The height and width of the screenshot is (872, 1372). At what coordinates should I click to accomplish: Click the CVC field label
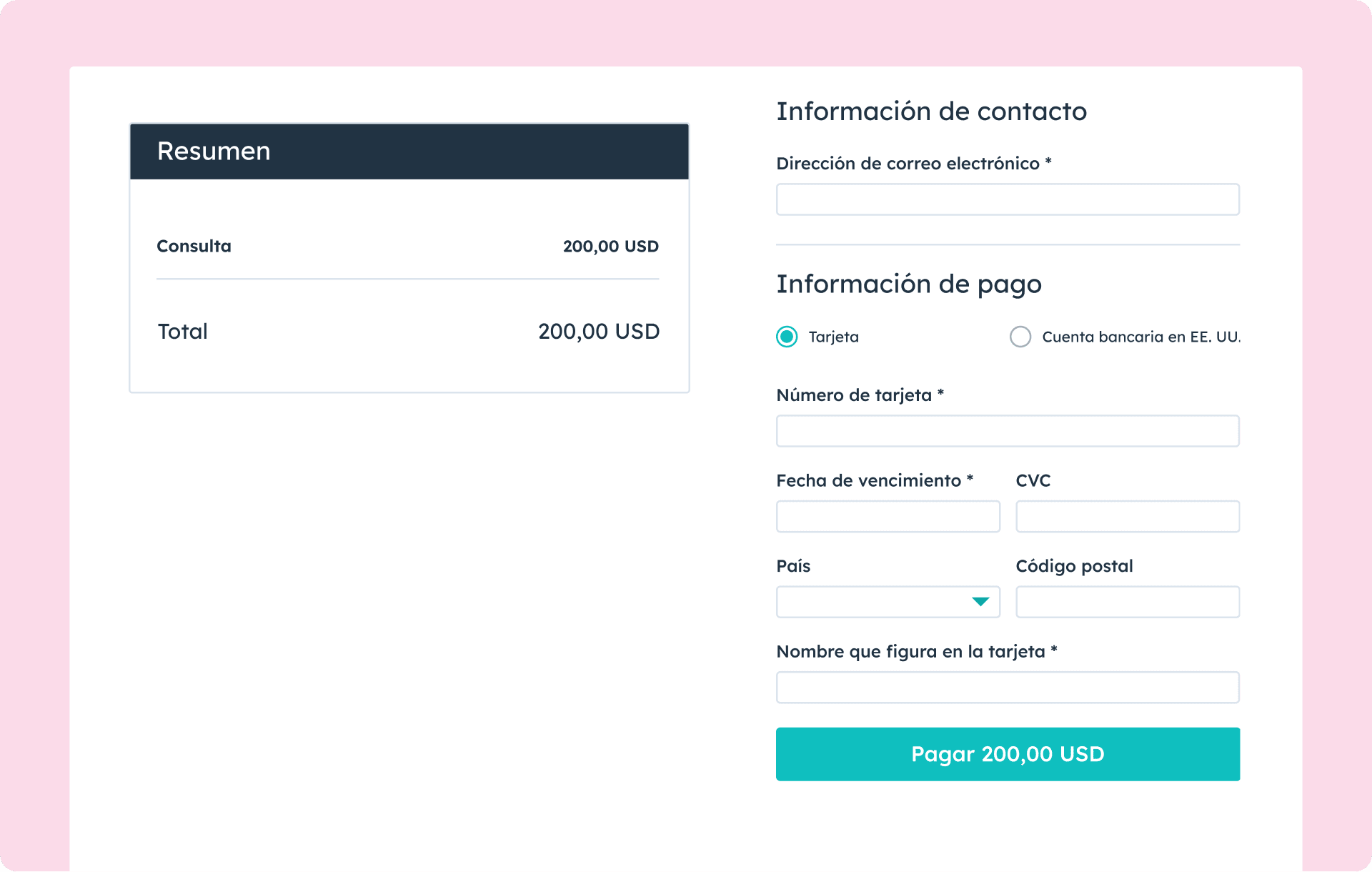click(x=1033, y=480)
